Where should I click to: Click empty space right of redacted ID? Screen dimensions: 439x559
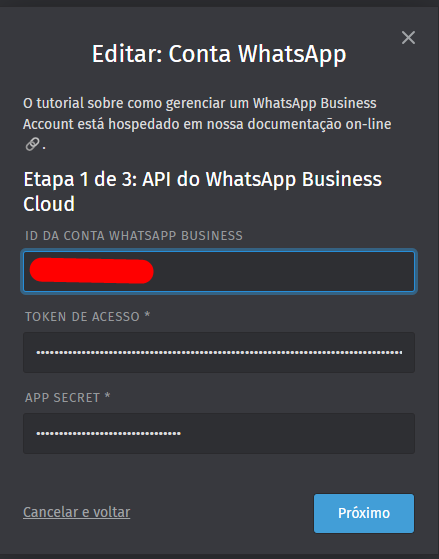pos(284,271)
